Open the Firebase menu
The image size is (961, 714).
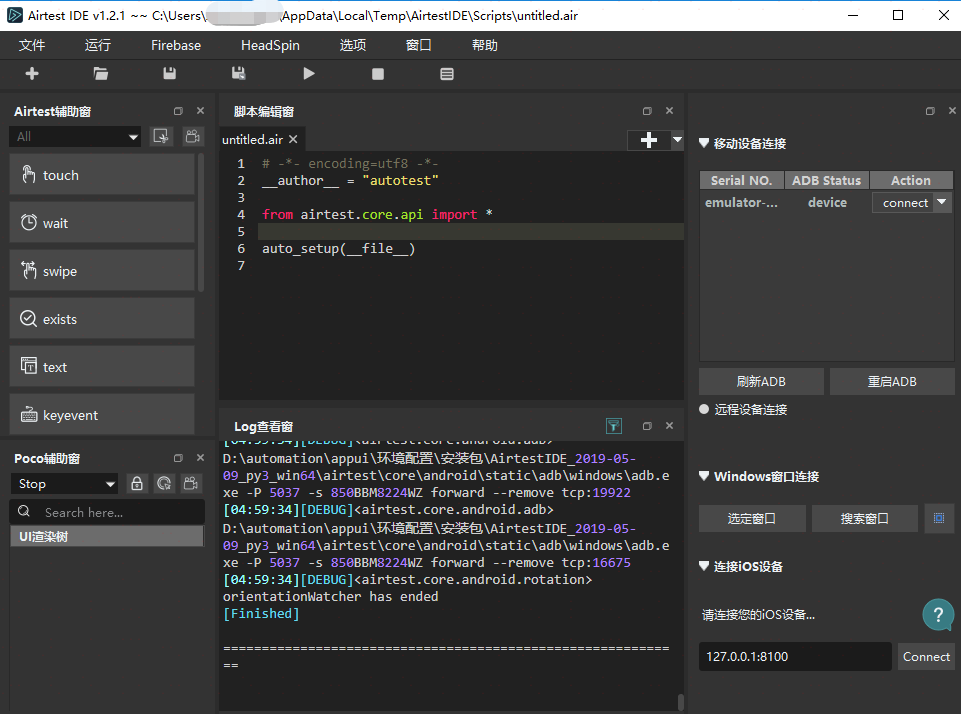point(176,45)
